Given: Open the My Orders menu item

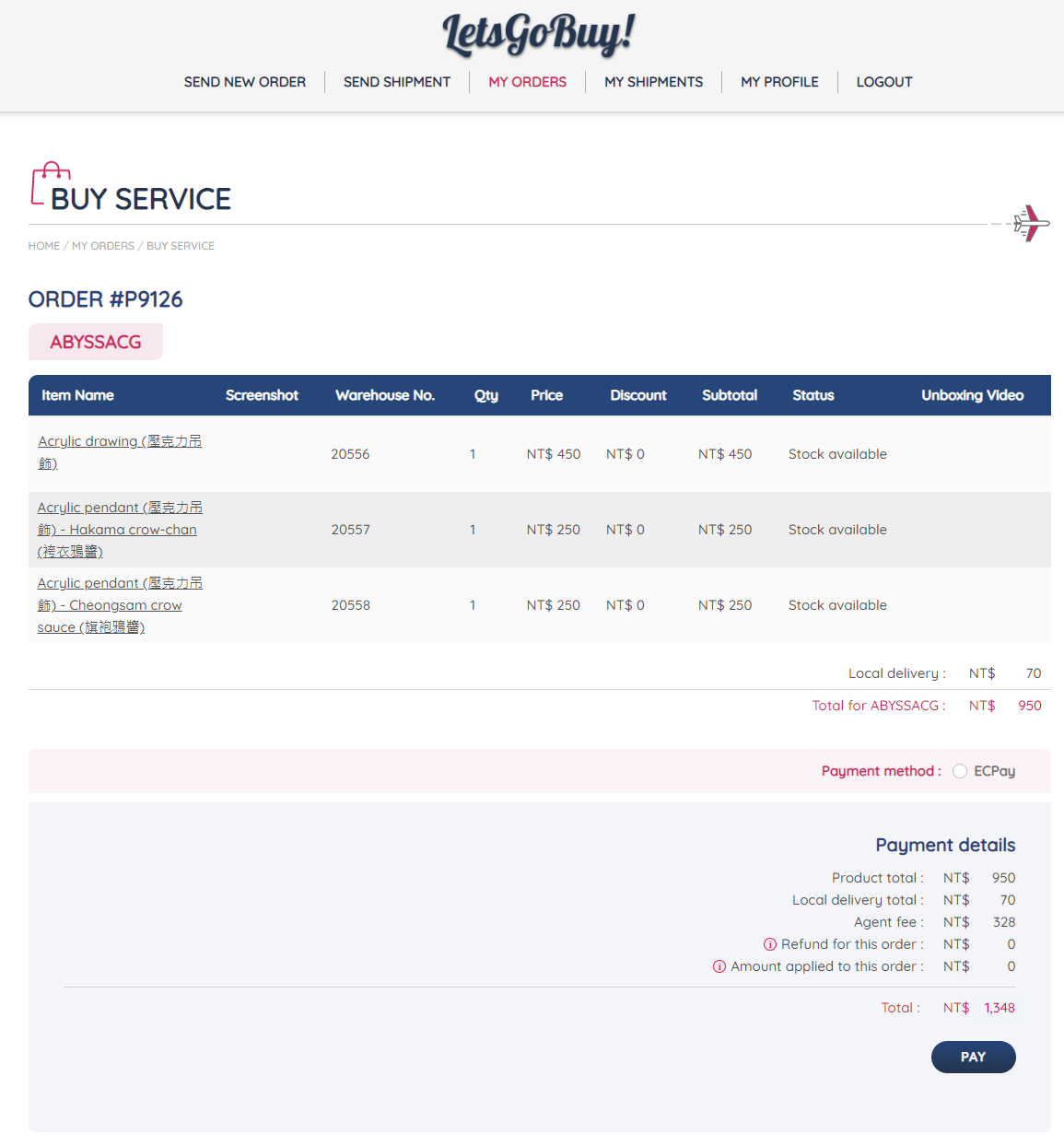Looking at the screenshot, I should click(x=527, y=82).
